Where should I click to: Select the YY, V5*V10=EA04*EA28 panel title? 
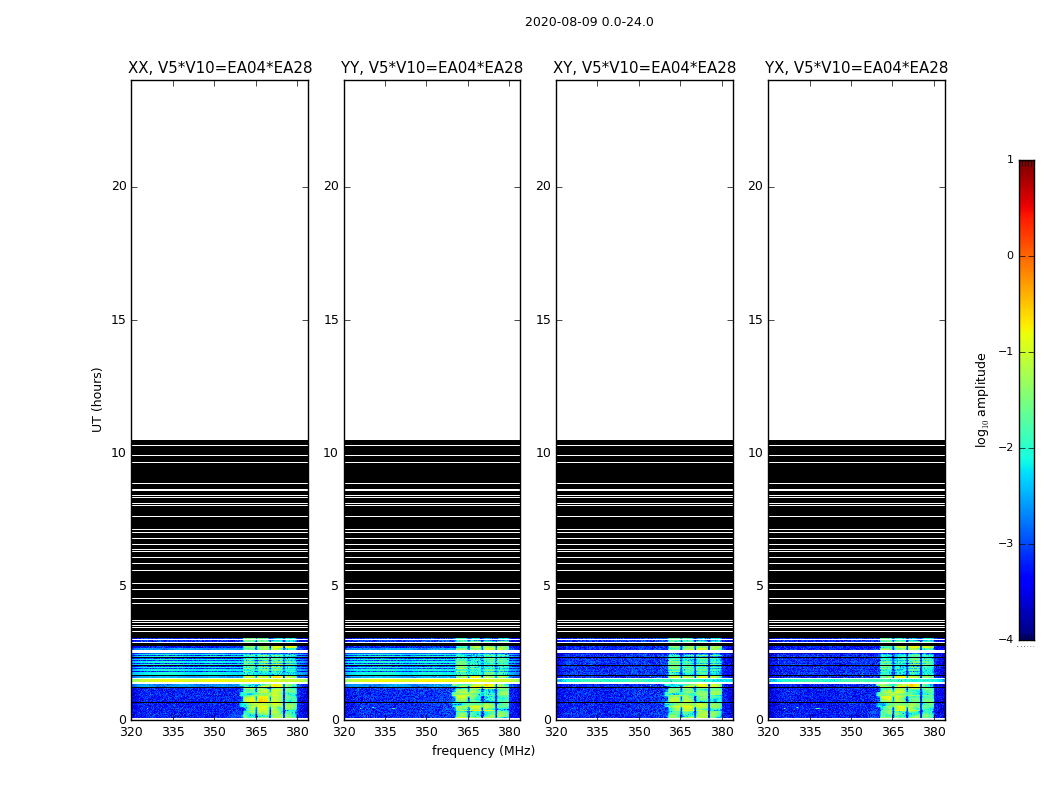point(432,68)
